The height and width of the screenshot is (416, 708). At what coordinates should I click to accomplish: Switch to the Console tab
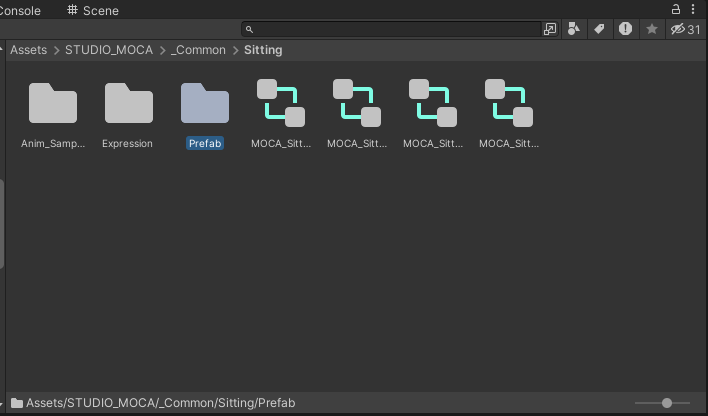[x=20, y=10]
